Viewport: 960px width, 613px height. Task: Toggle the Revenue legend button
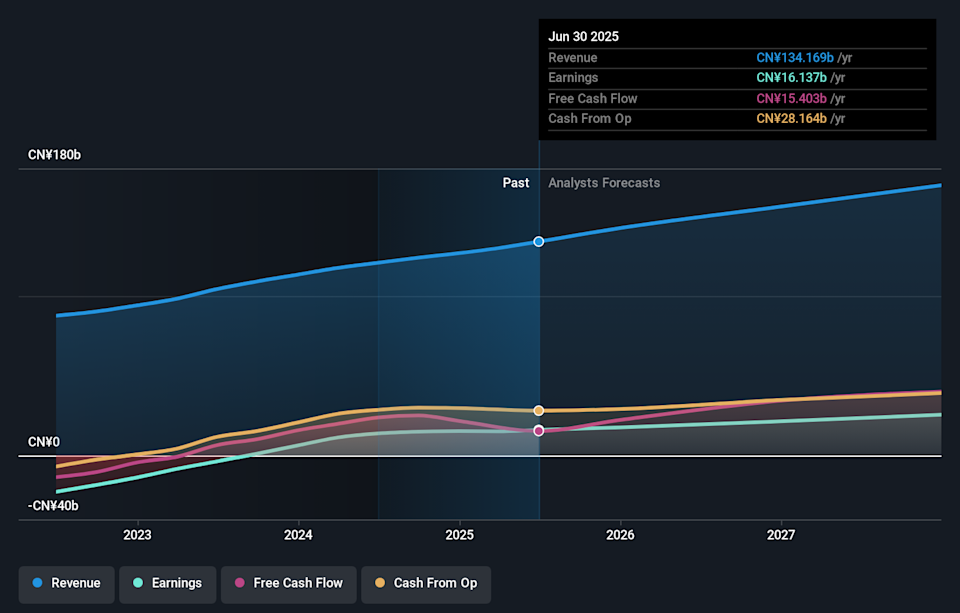[x=66, y=583]
